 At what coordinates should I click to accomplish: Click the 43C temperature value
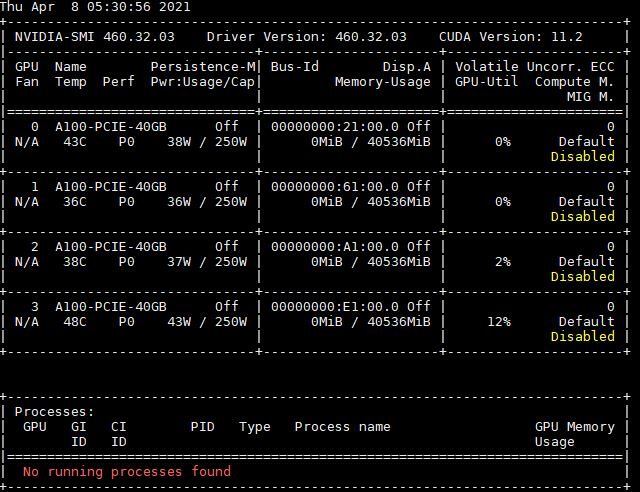[75, 142]
